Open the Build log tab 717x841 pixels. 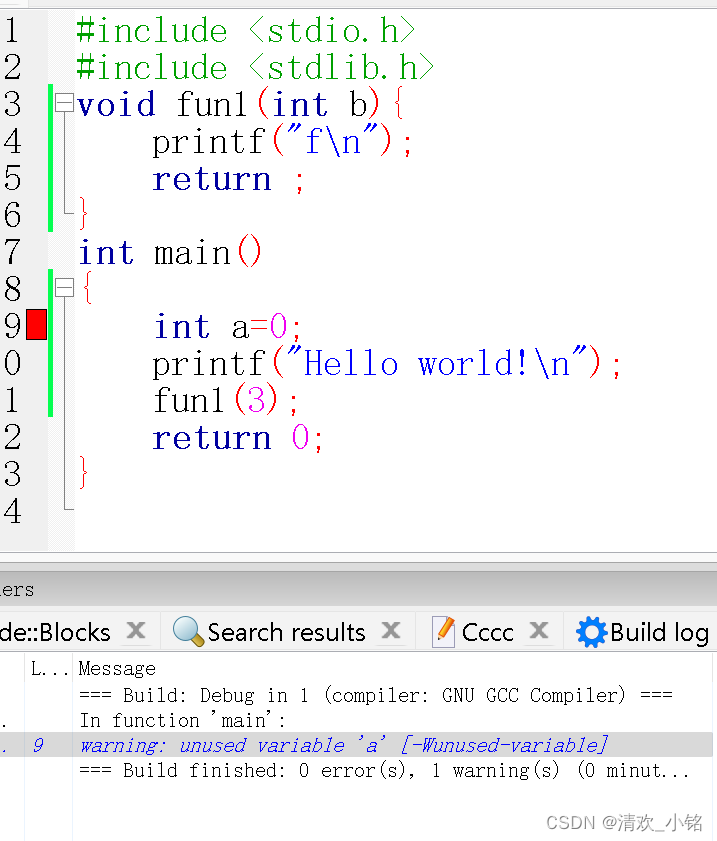643,632
